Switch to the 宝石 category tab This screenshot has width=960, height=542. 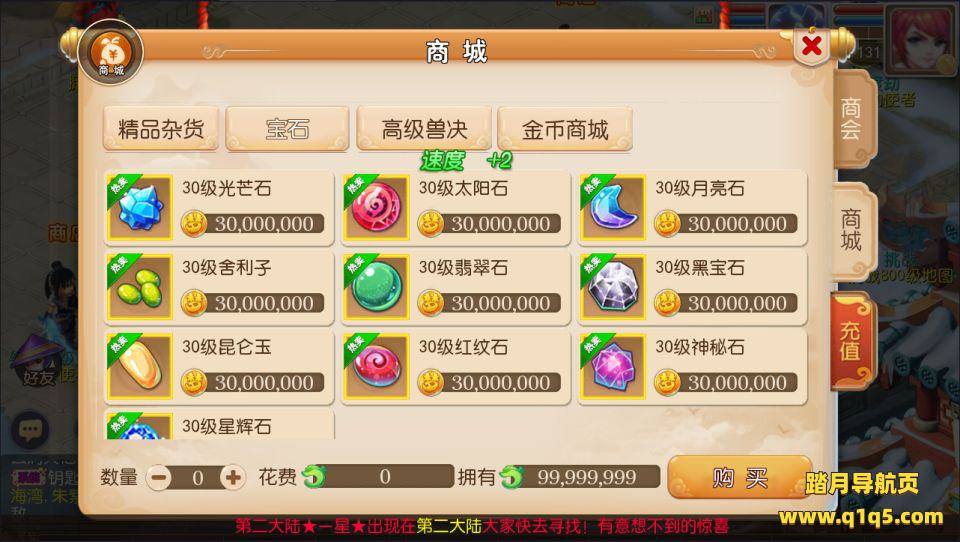(287, 129)
